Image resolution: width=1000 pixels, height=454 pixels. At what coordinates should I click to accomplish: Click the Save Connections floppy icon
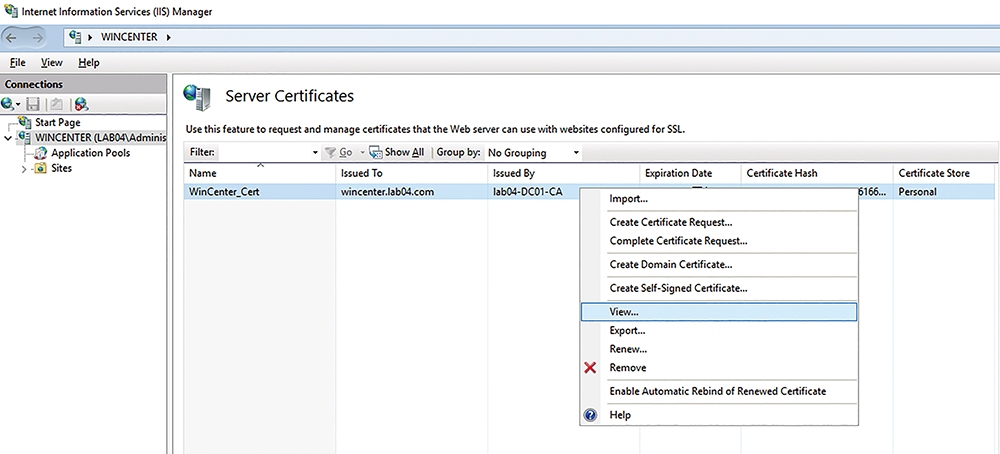33,104
